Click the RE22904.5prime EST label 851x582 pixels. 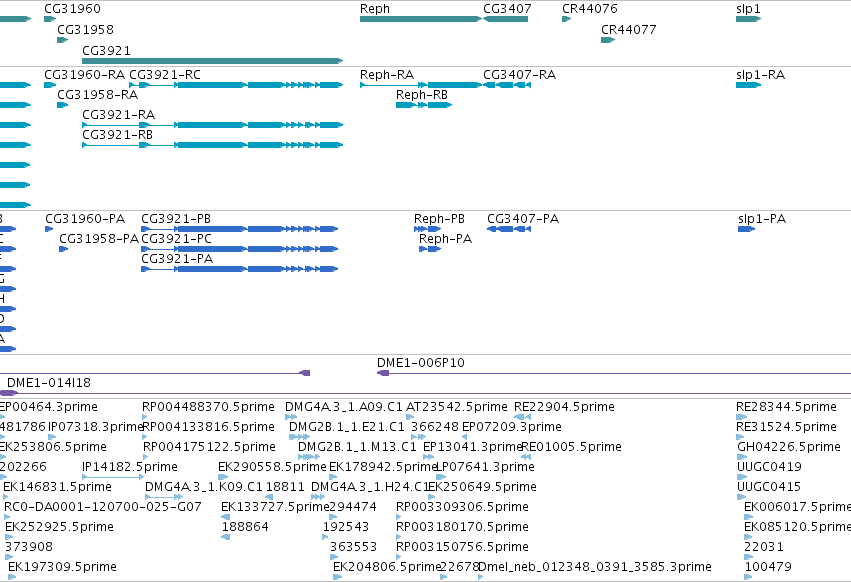[x=564, y=407]
